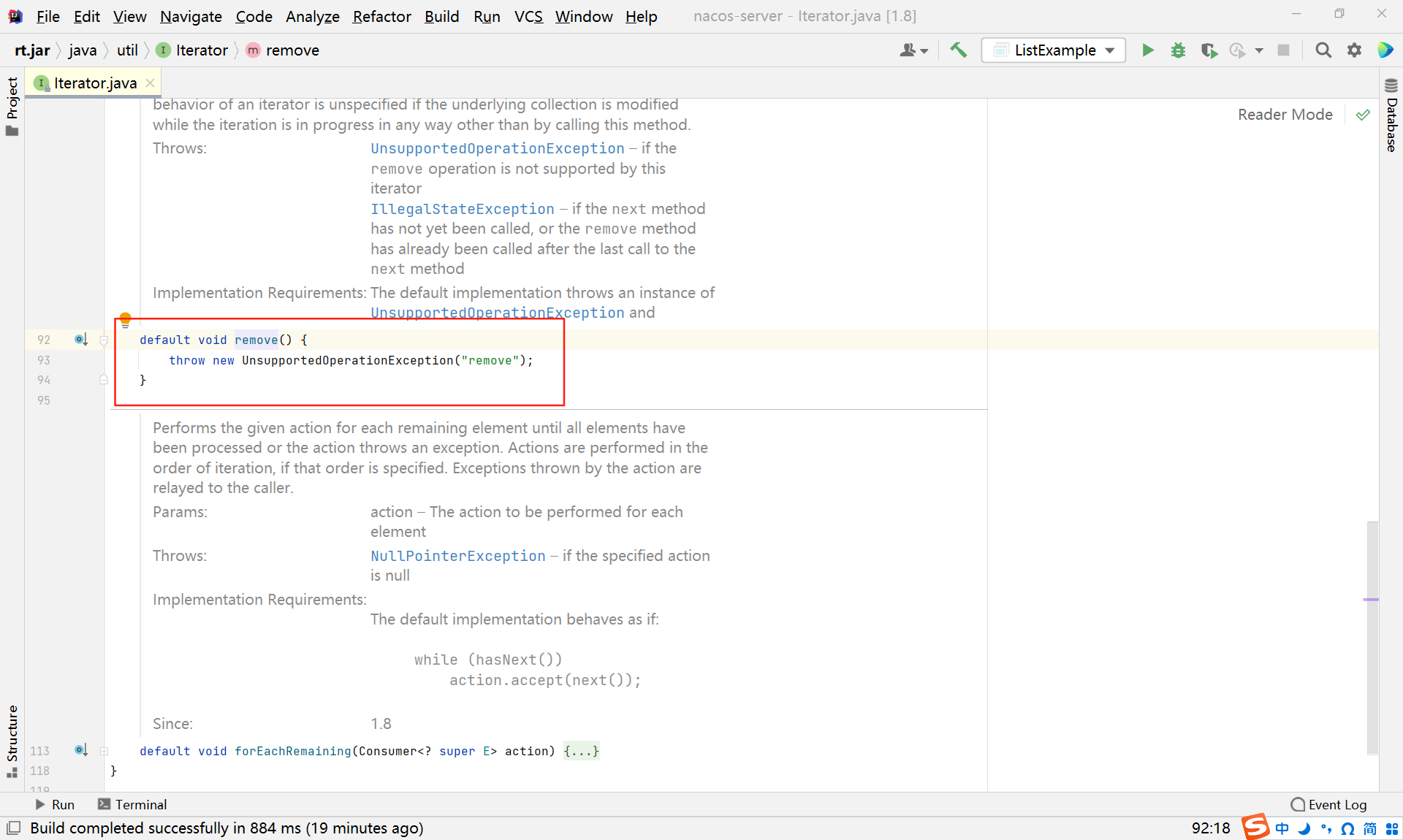Collapse the remove method using the gutter fold arrow
The image size is (1403, 840).
coord(104,340)
